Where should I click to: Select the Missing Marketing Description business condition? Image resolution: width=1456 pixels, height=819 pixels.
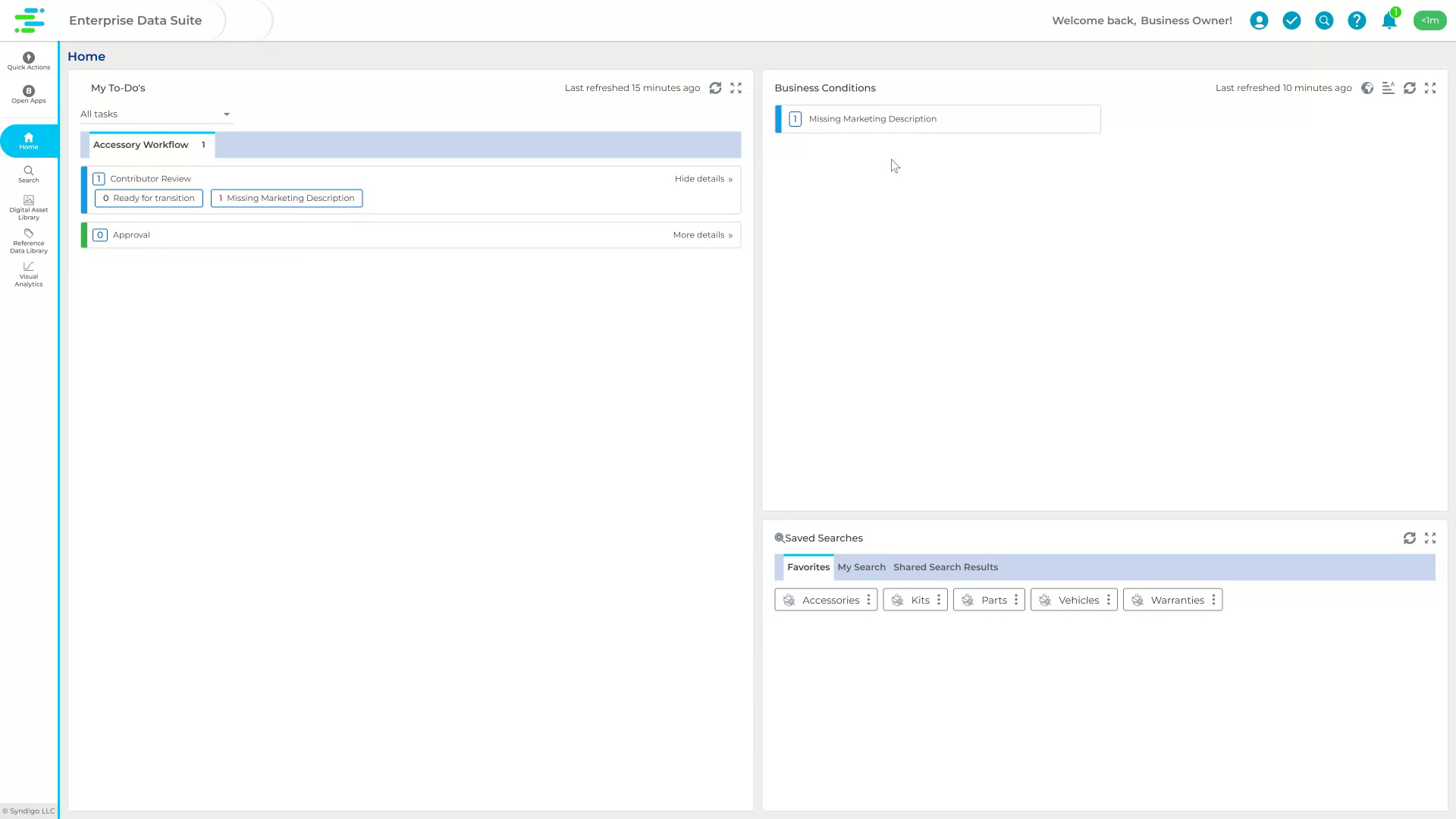click(872, 118)
